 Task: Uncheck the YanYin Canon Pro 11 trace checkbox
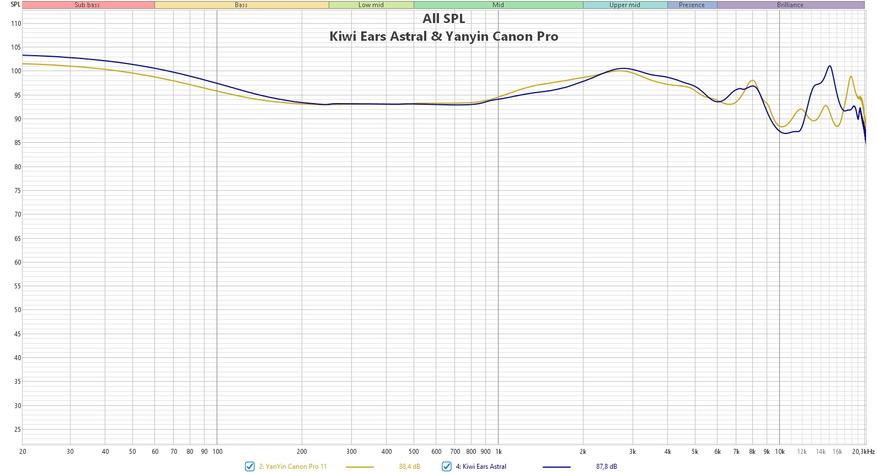click(x=250, y=466)
